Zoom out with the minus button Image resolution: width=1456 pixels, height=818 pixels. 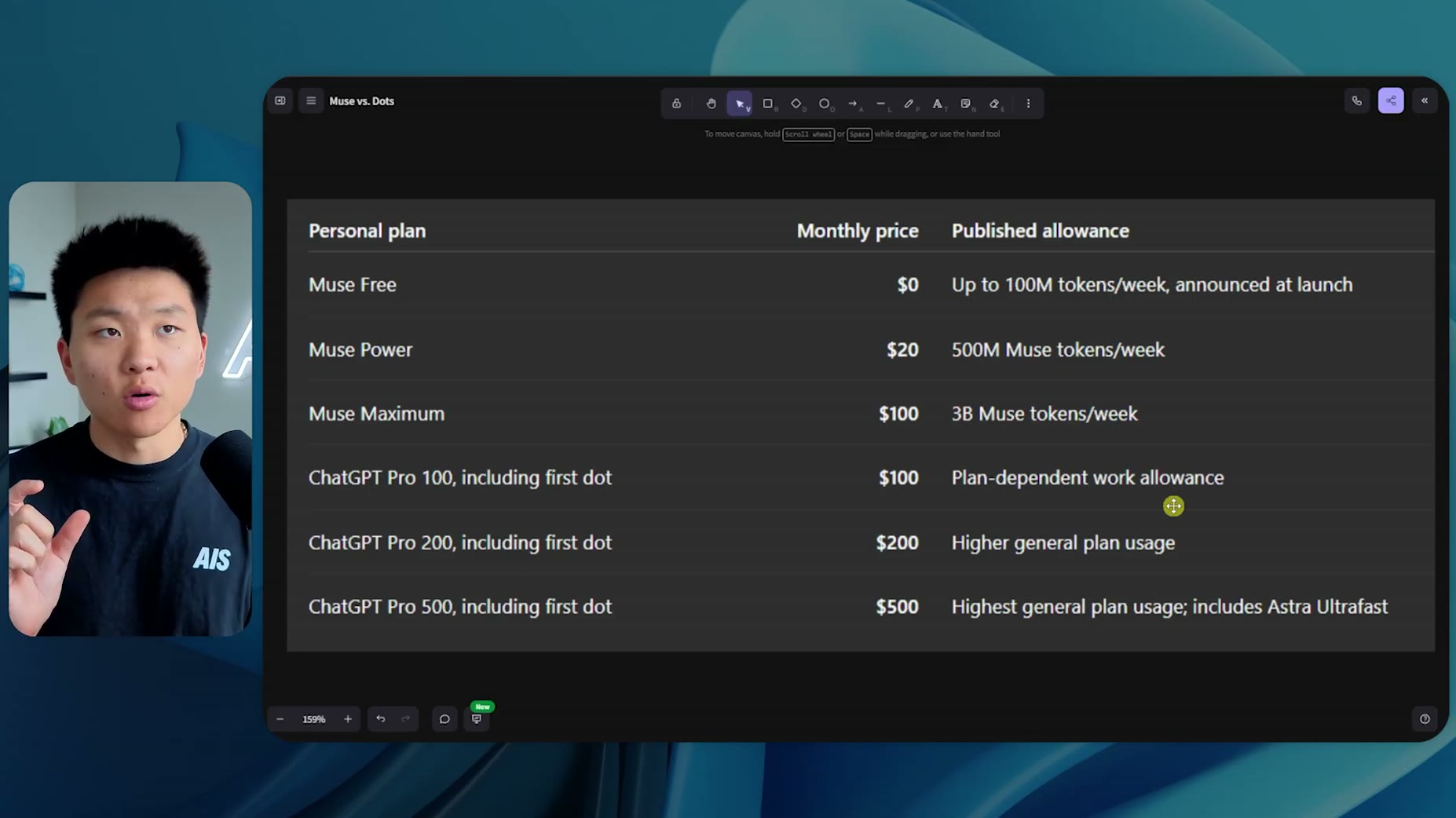pyautogui.click(x=280, y=719)
